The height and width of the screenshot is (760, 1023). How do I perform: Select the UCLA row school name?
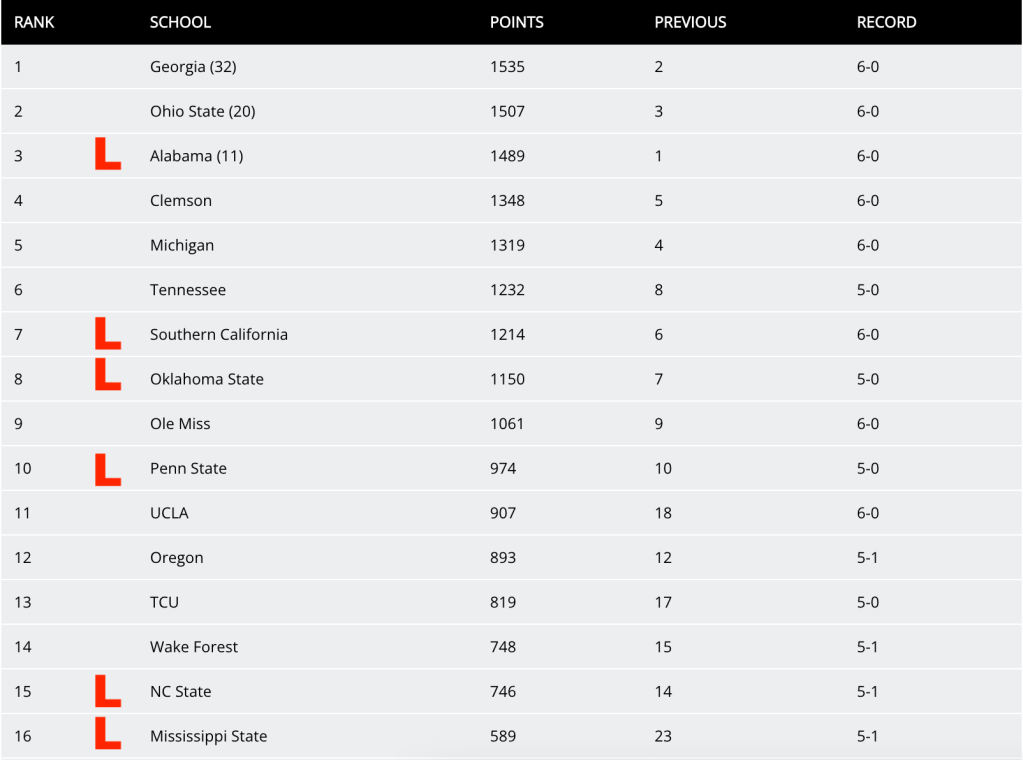[169, 513]
